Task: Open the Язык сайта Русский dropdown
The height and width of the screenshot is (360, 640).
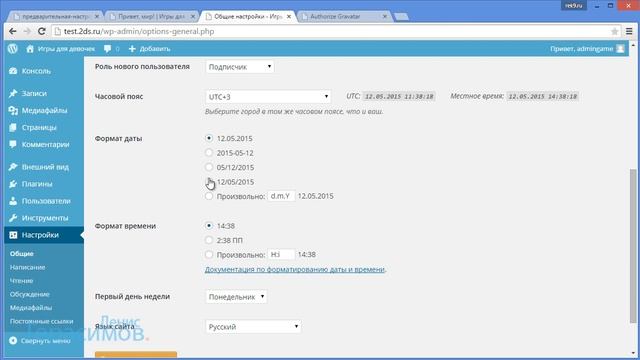Action: coord(253,327)
